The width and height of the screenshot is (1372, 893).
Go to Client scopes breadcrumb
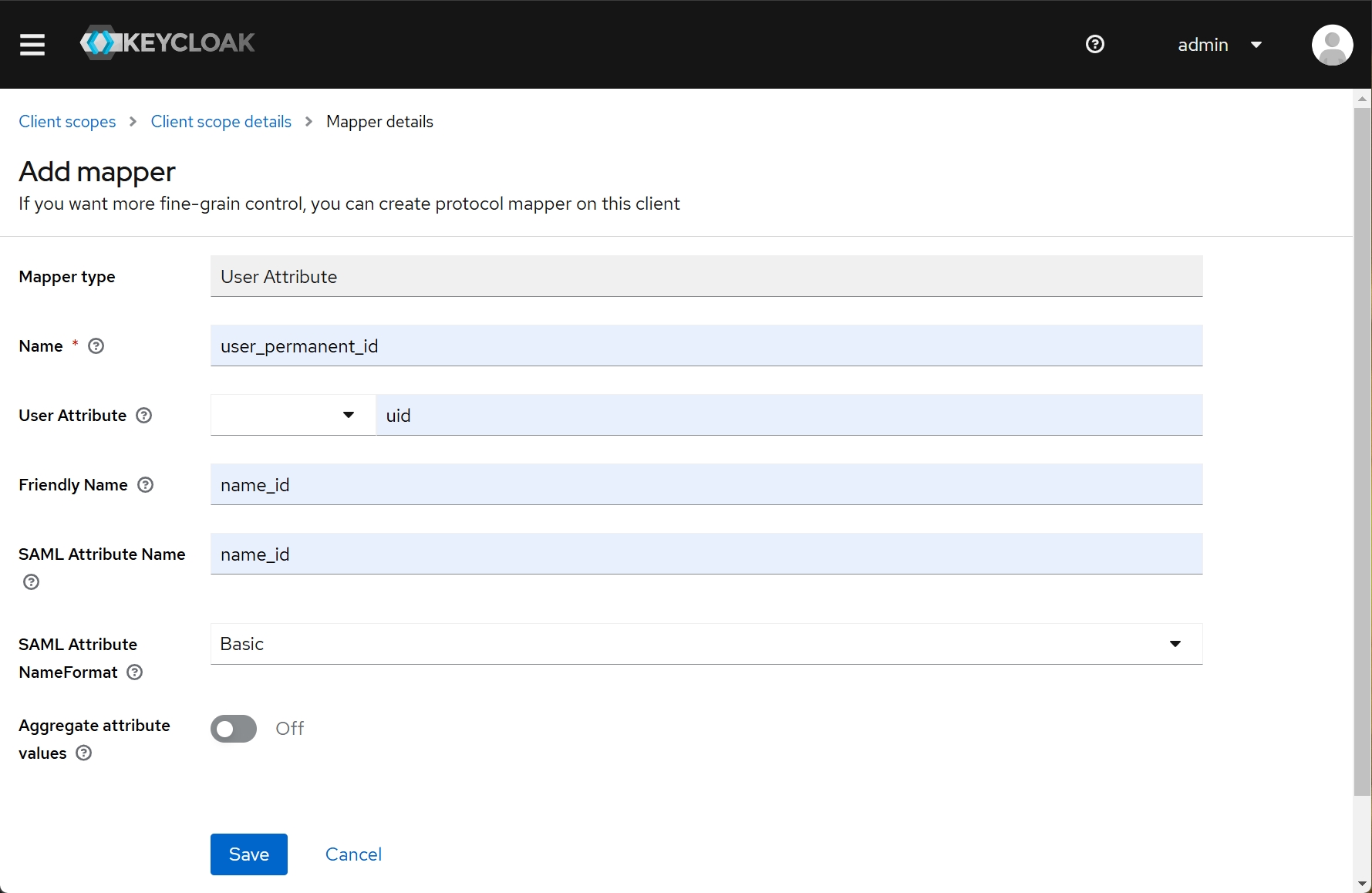tap(67, 122)
